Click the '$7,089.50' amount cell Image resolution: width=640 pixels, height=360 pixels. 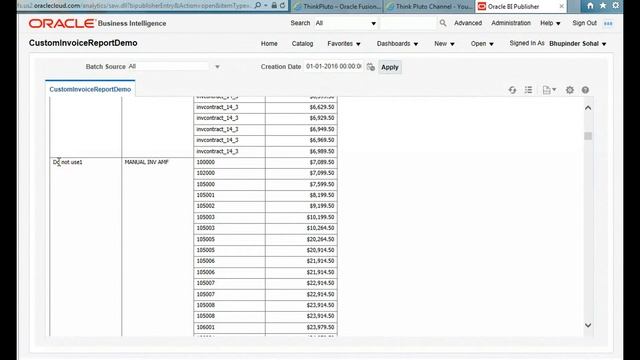[301, 162]
